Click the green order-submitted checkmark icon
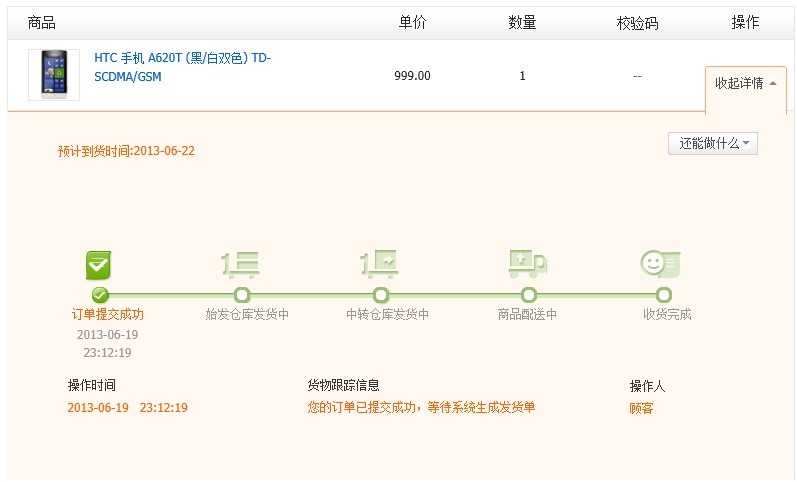Image resolution: width=797 pixels, height=482 pixels. click(98, 265)
